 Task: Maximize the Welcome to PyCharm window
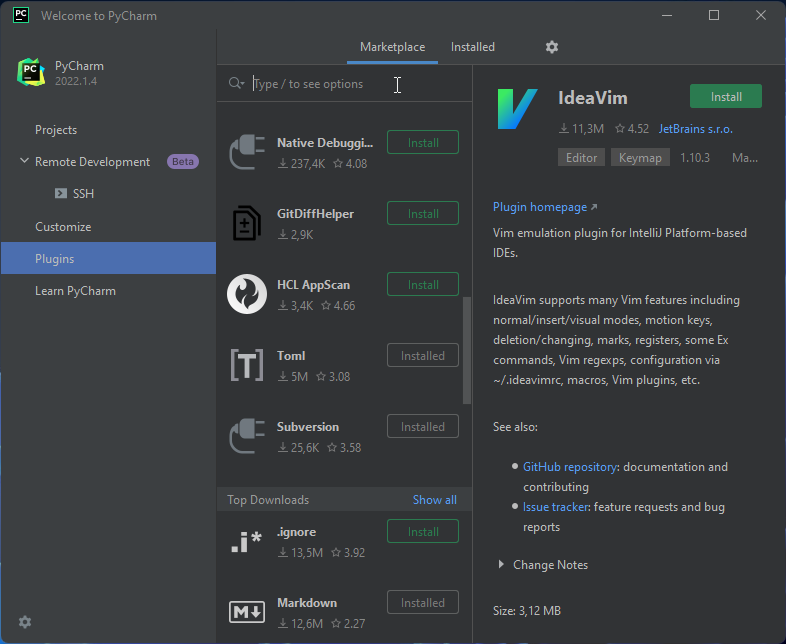(714, 16)
